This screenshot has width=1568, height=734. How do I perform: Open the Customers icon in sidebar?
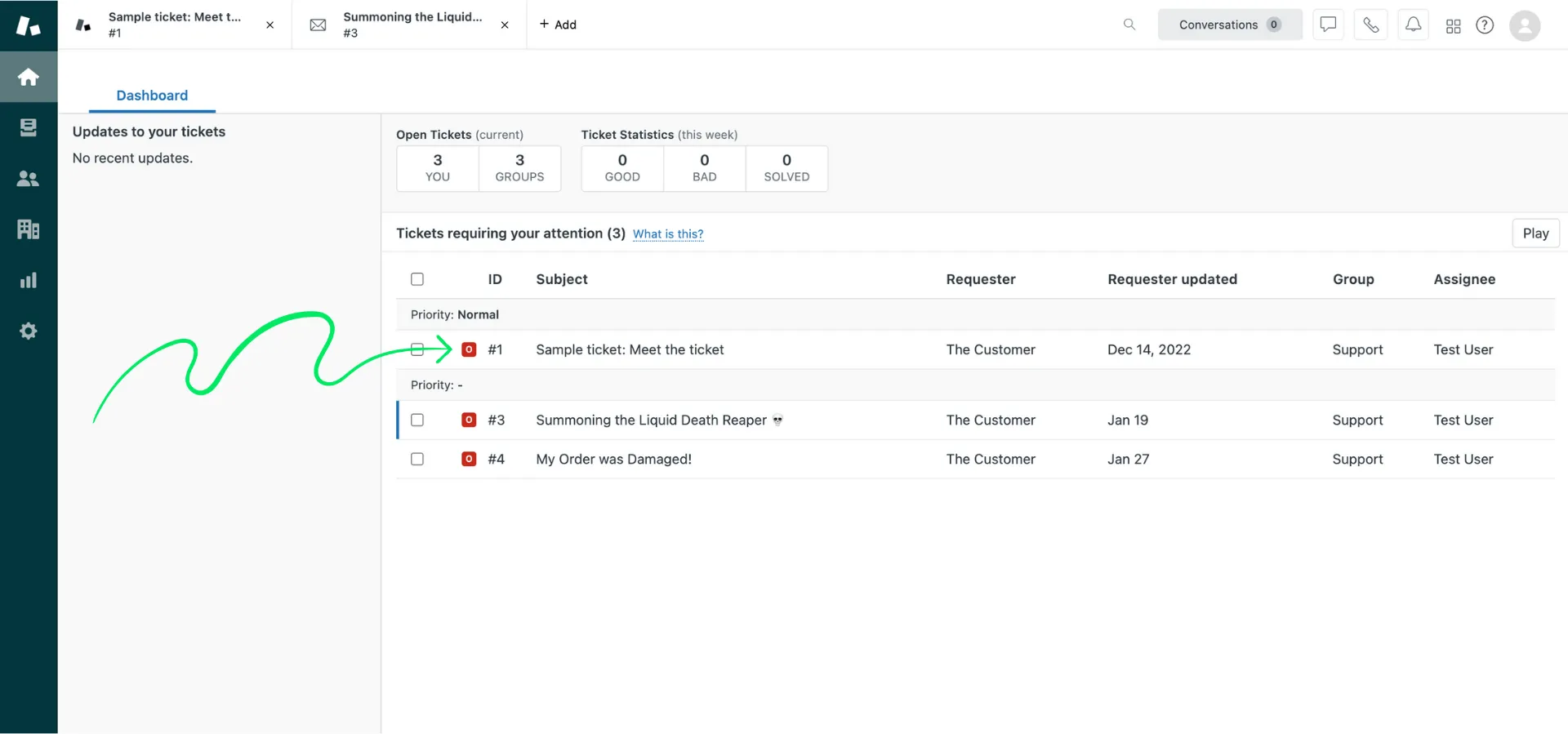pos(29,179)
